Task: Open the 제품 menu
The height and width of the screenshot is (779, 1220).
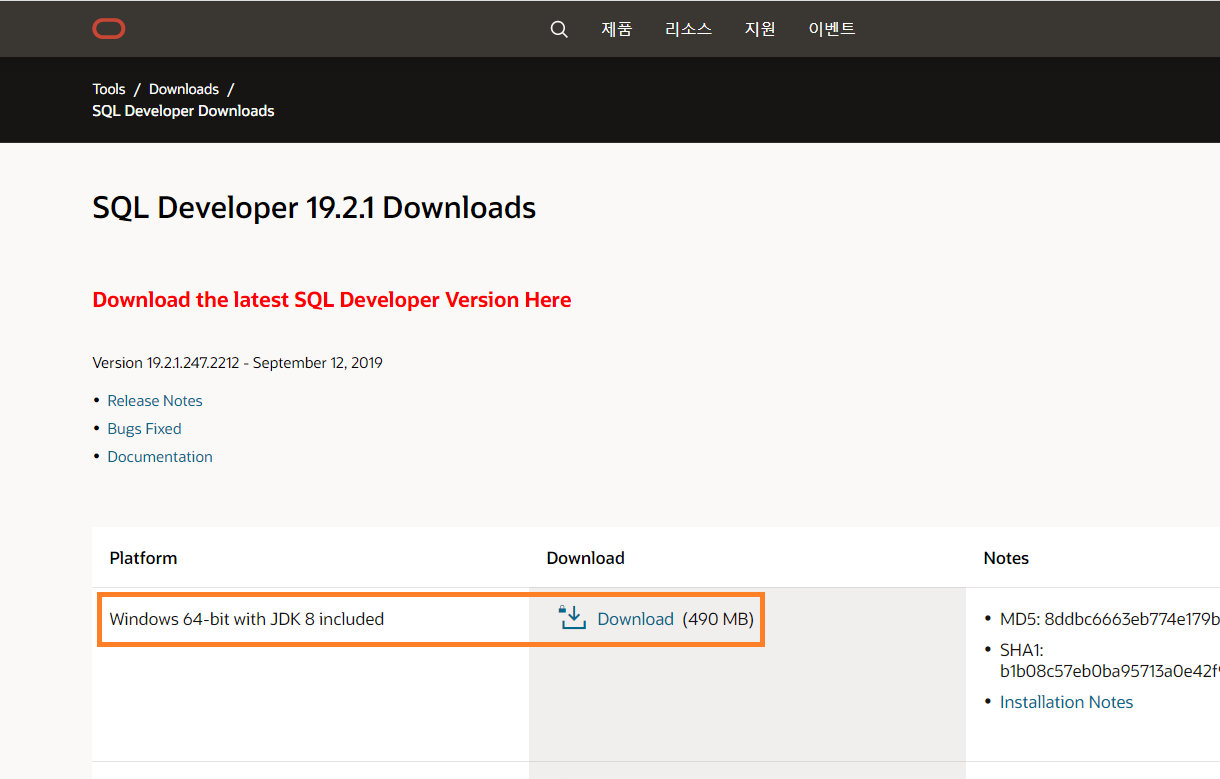Action: [616, 29]
